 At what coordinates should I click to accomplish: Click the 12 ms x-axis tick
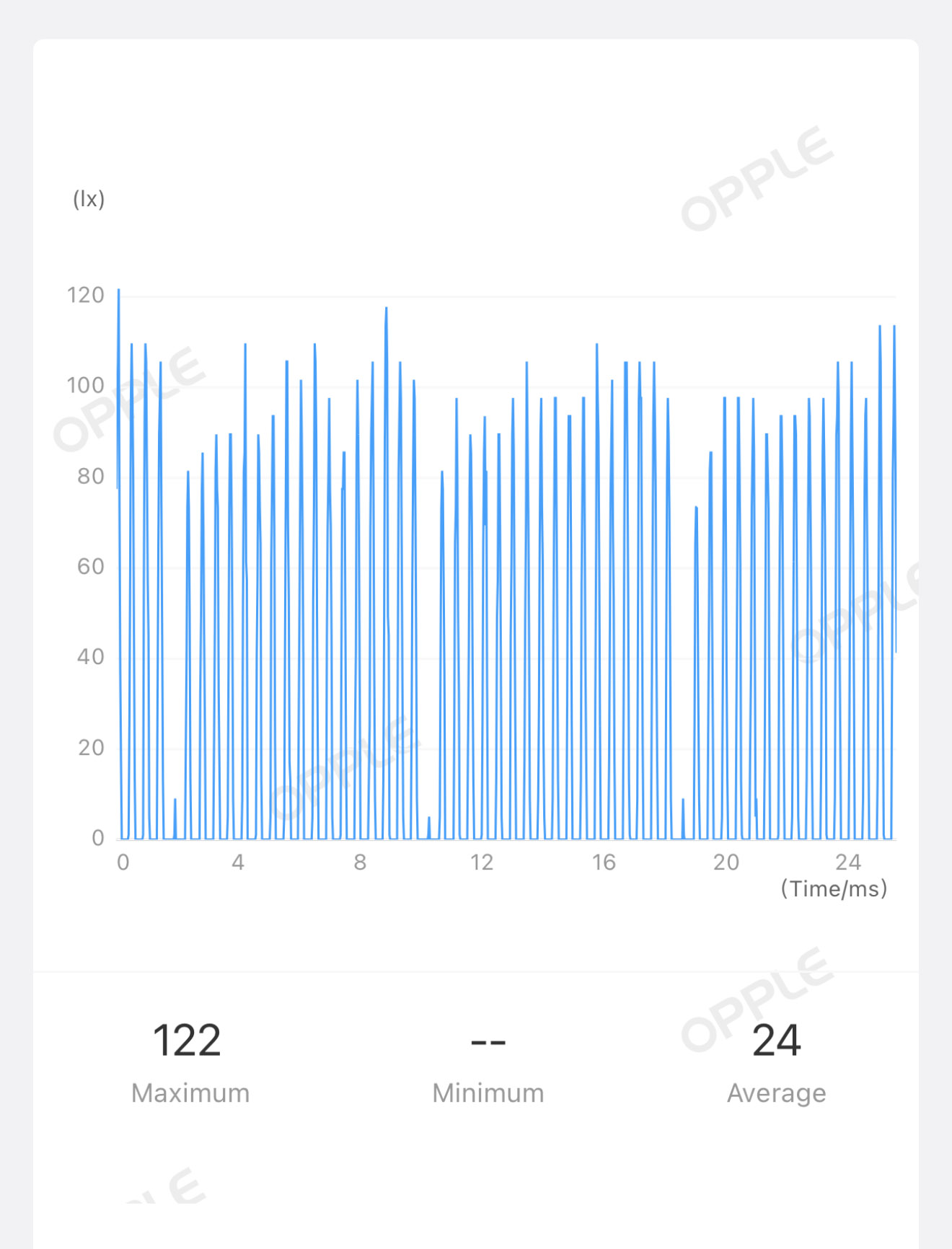tap(482, 862)
